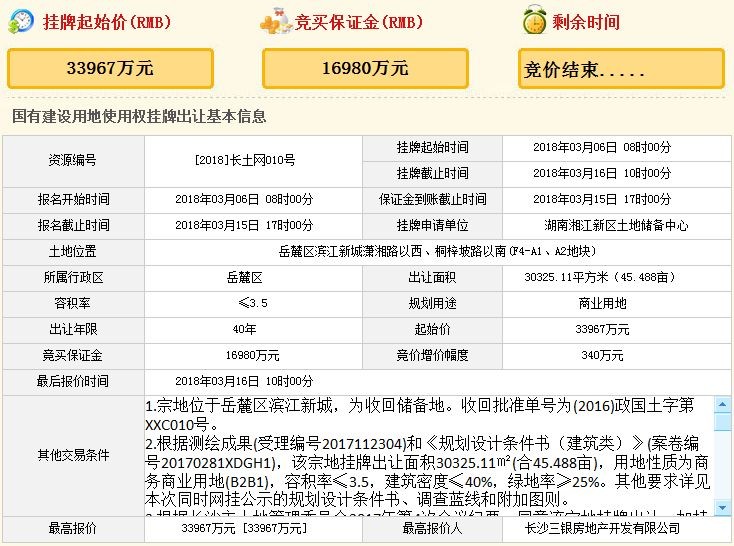Viewport: 734px width, 546px height.
Task: Click the 33967万元 starting price box
Action: tap(110, 68)
